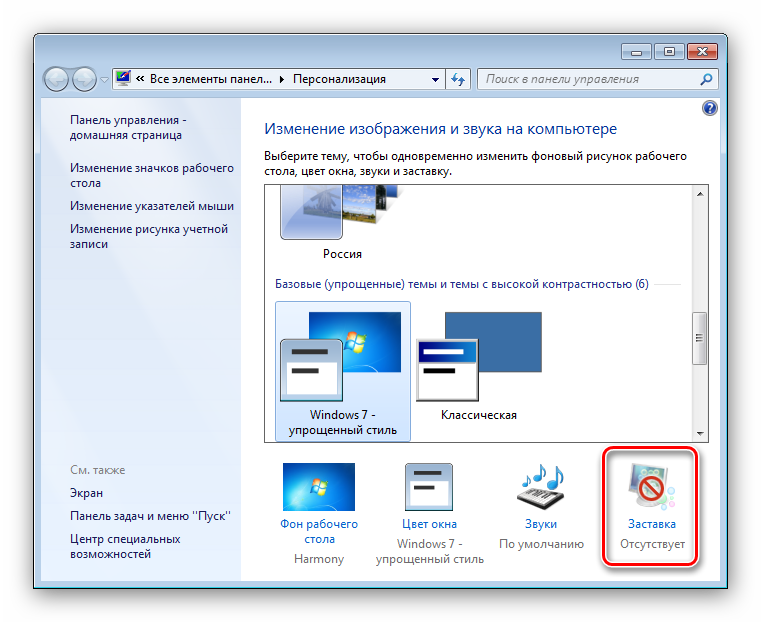Focus the 'Поиск в панели управления' search field
This screenshot has height=622, width=761.
pos(597,79)
